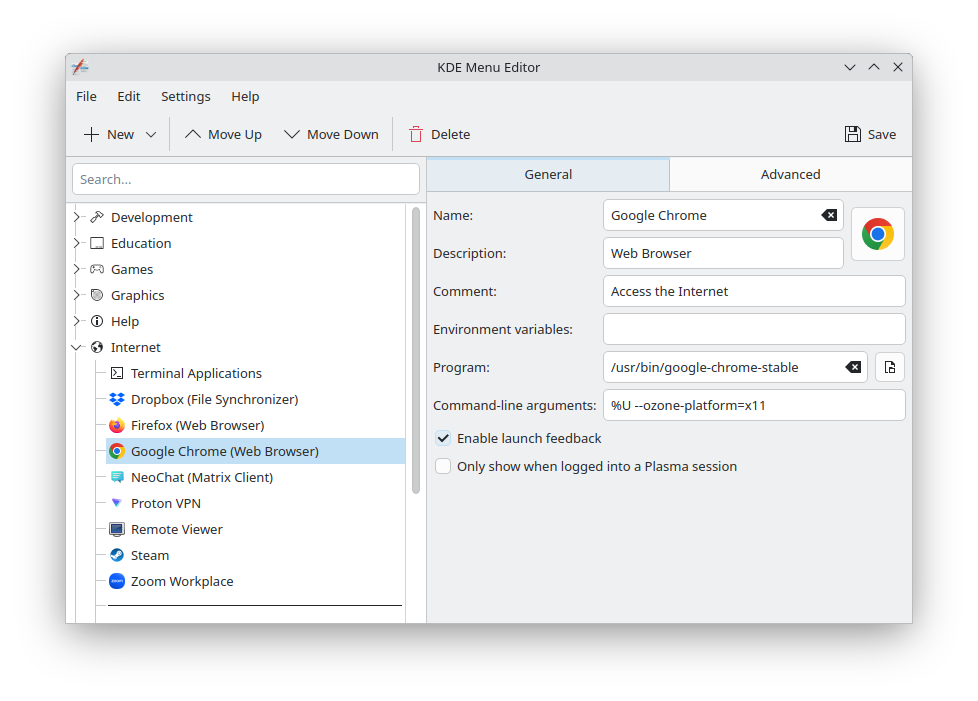Screen dimensions: 978x701
Task: Open the Edit menu
Action: point(128,97)
